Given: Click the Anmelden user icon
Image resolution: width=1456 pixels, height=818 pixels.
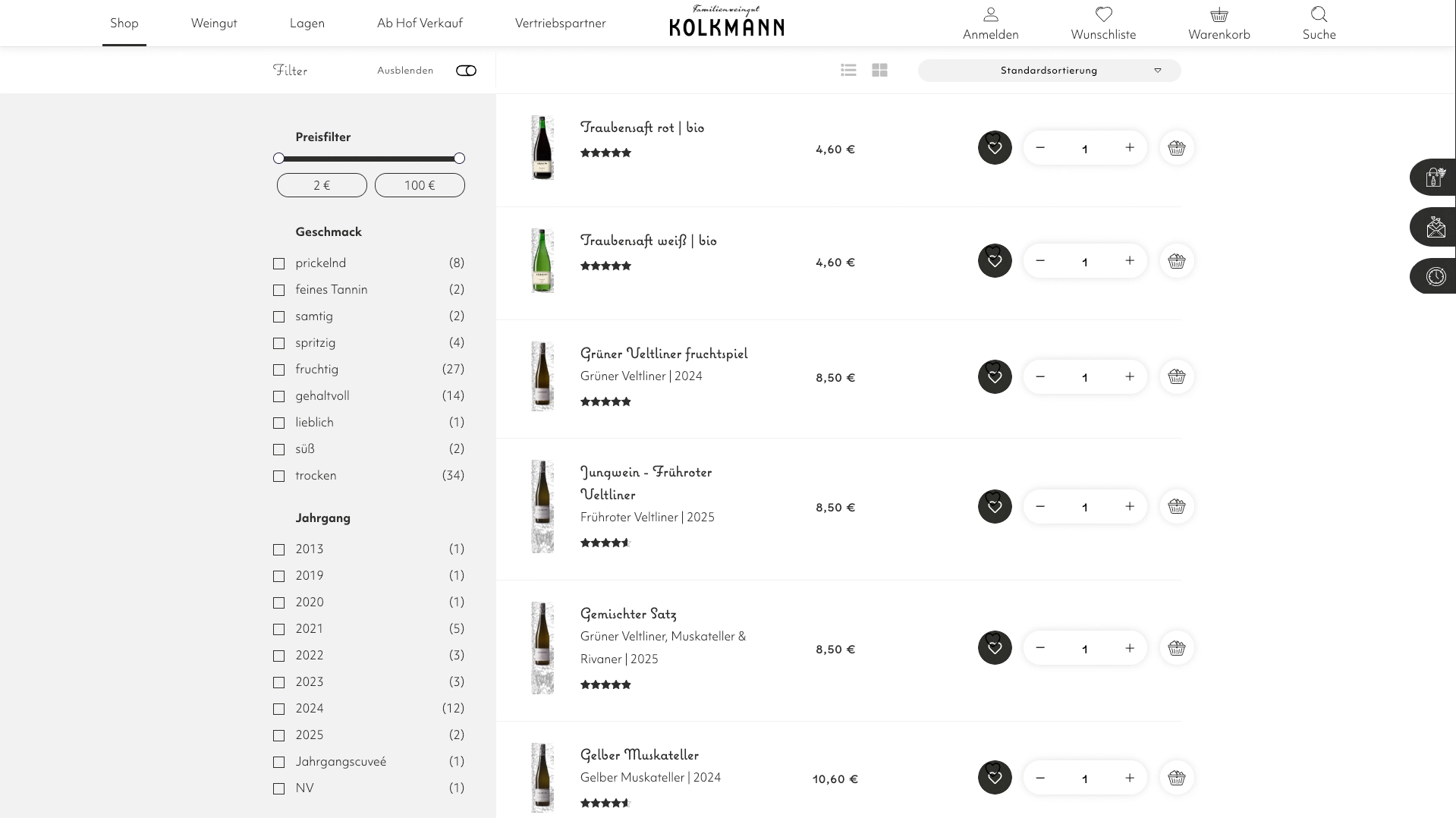Looking at the screenshot, I should pyautogui.click(x=990, y=15).
